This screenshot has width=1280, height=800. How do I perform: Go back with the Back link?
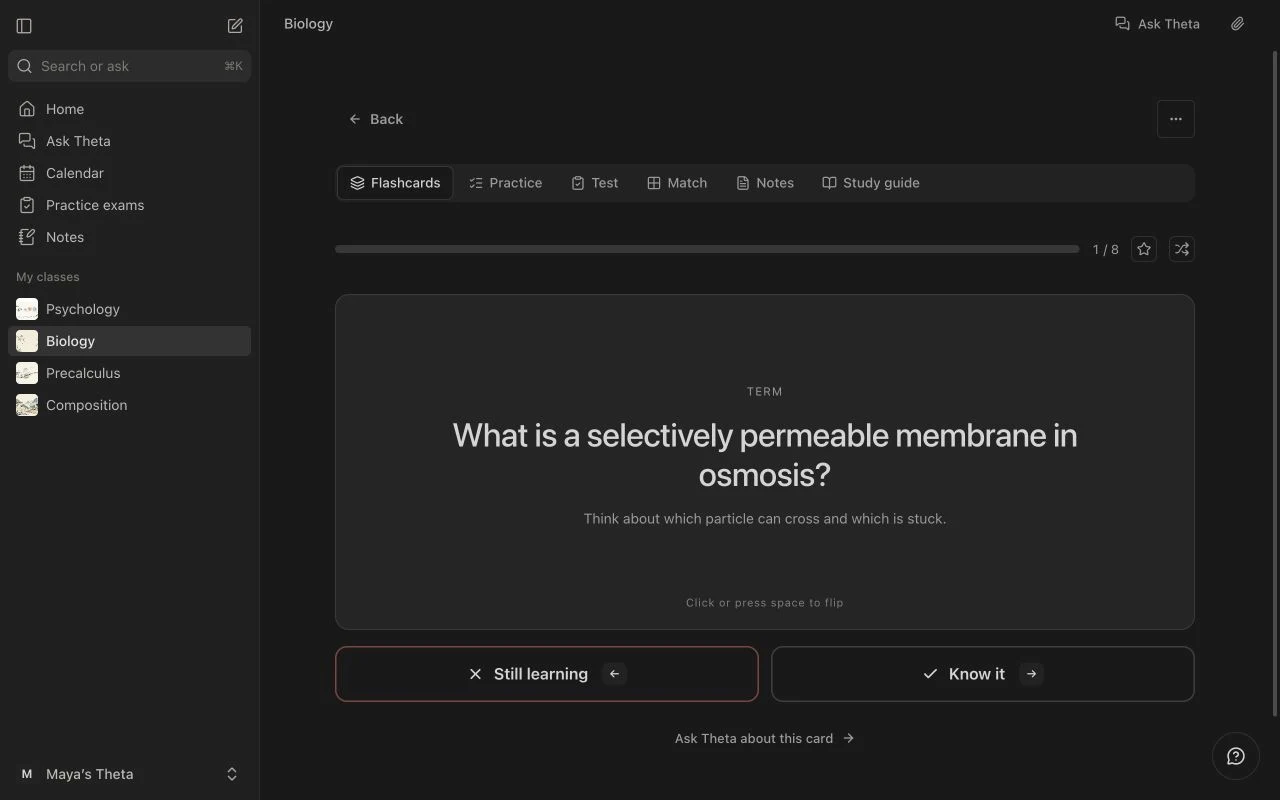click(x=376, y=119)
